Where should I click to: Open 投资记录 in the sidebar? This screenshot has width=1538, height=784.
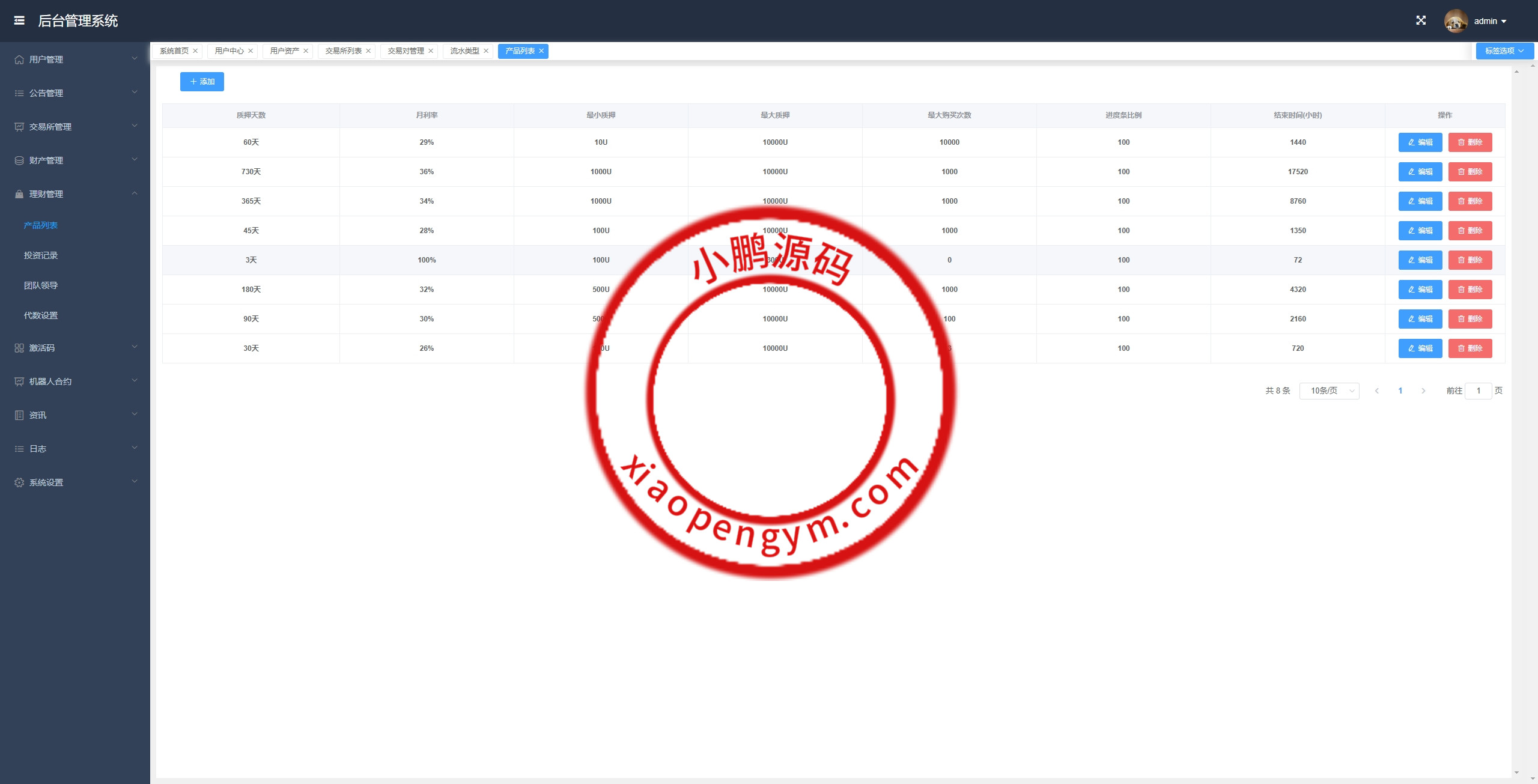tap(41, 255)
